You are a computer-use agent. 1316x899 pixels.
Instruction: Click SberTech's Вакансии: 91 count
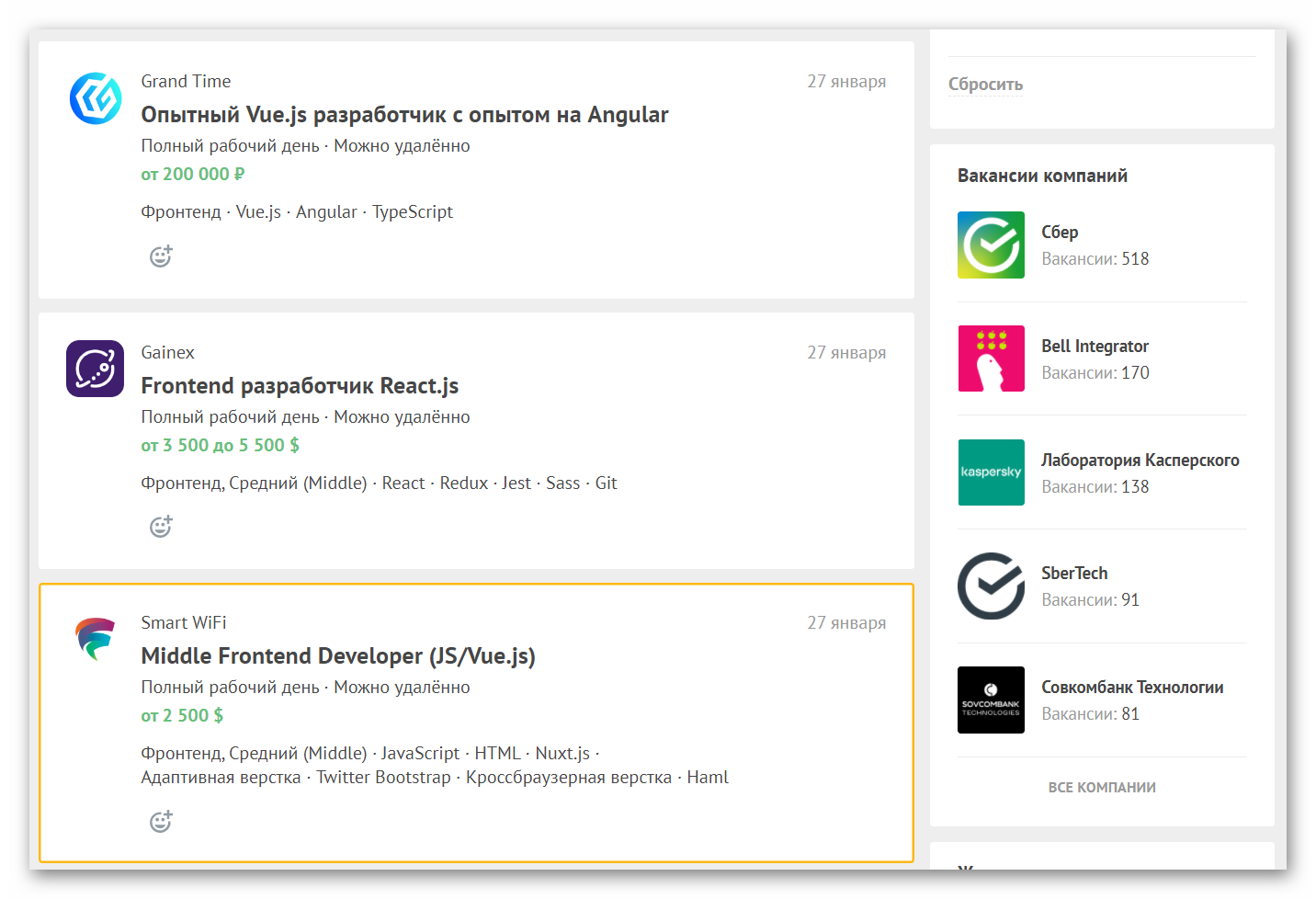pyautogui.click(x=1090, y=600)
